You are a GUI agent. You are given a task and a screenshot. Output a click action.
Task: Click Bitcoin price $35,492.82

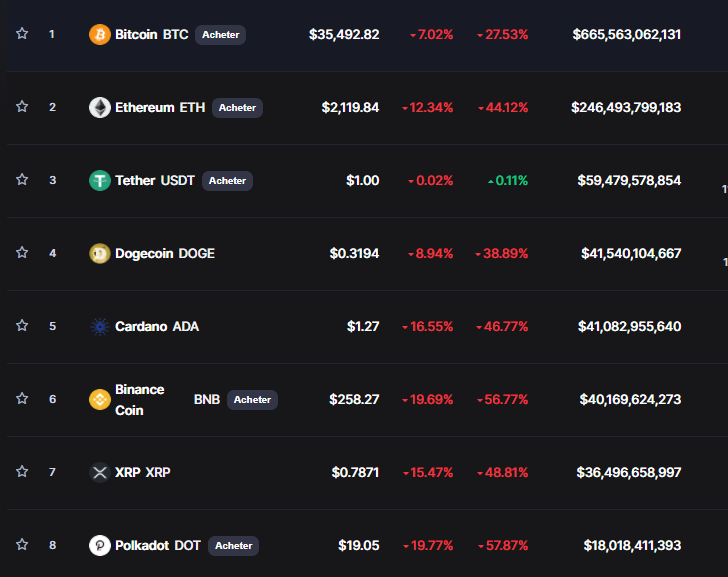[x=344, y=35]
